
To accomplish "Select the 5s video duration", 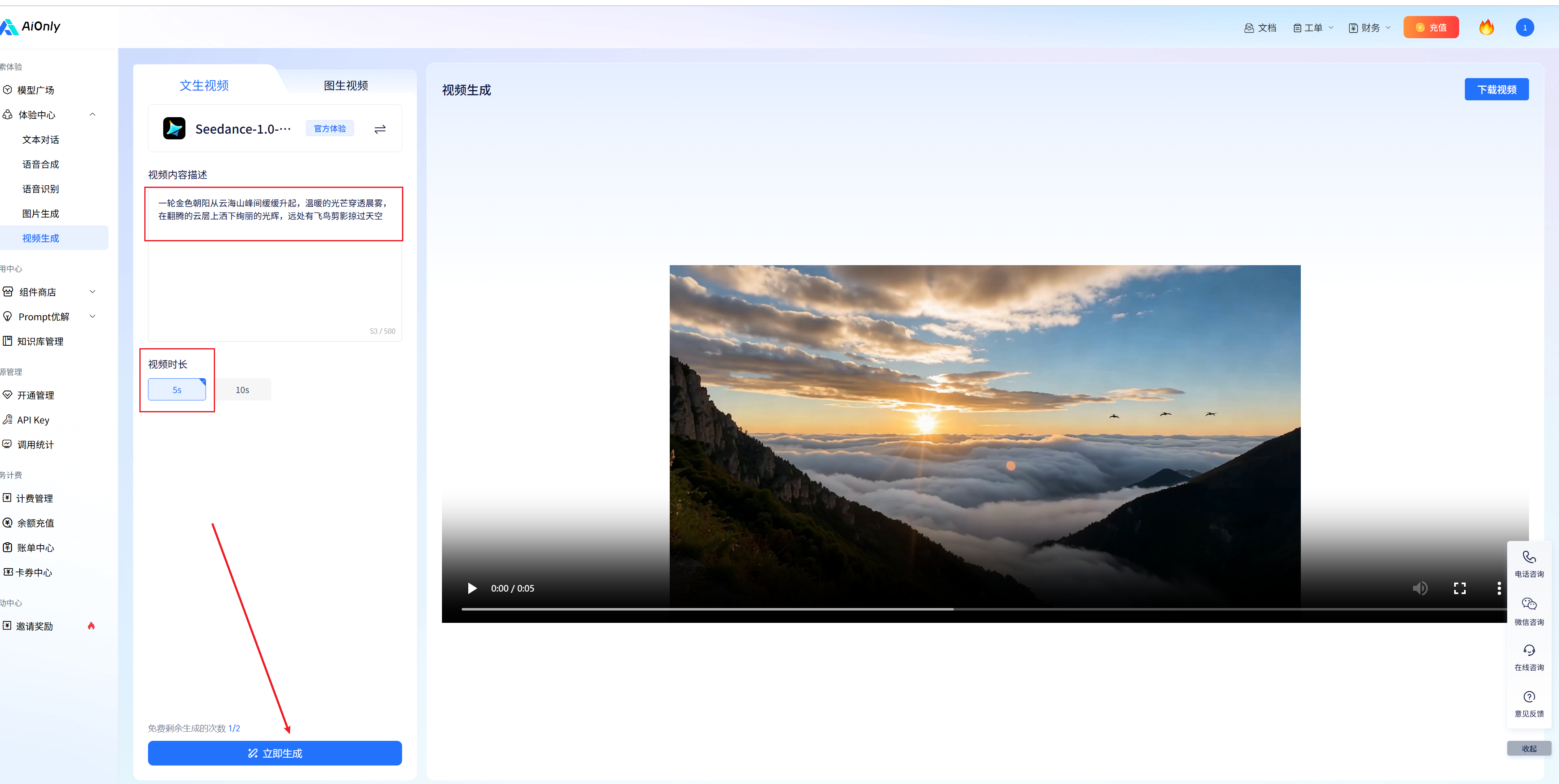I will tap(177, 390).
